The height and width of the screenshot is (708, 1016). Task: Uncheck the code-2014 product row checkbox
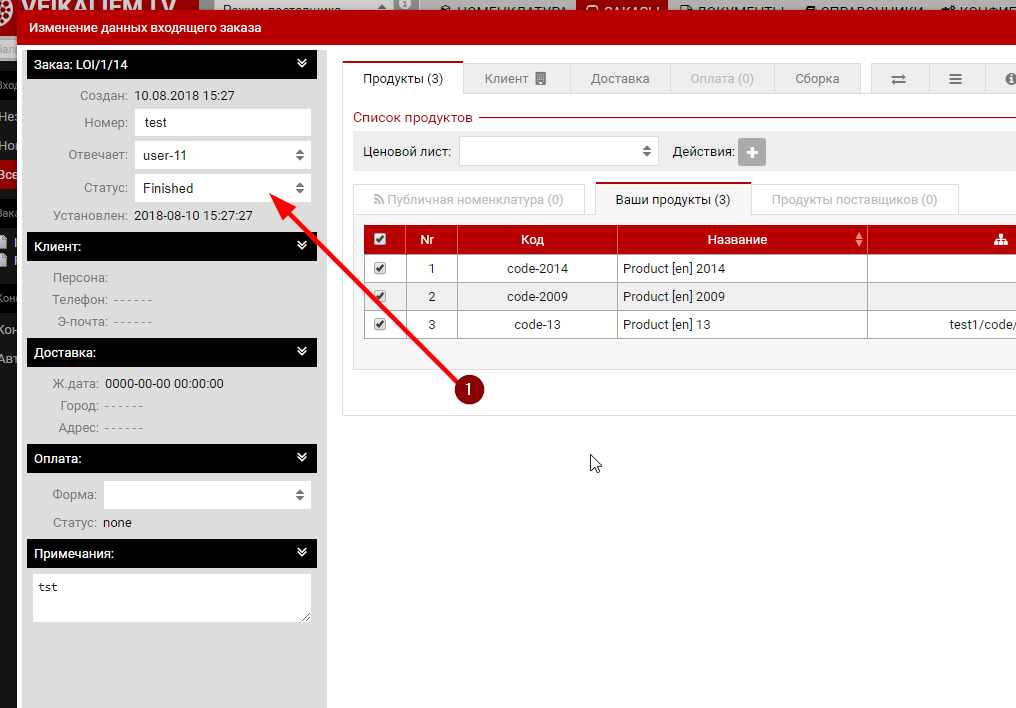tap(380, 269)
